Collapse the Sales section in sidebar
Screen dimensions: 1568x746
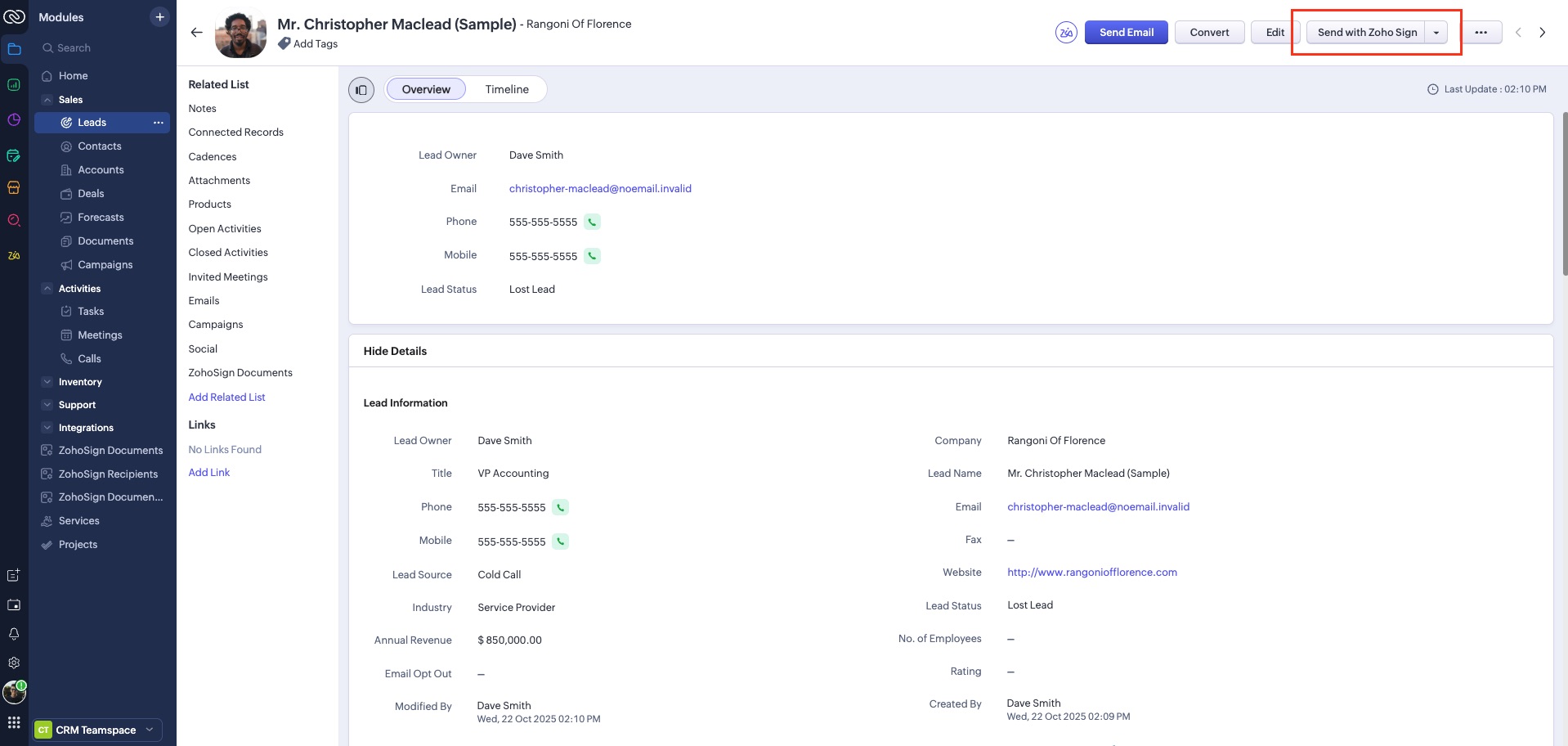coord(47,100)
